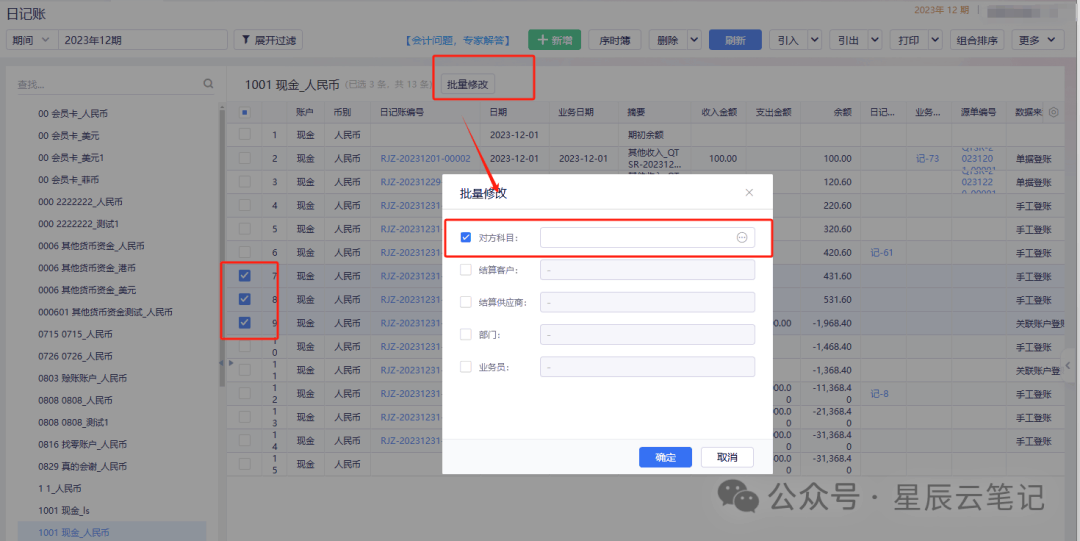1080x541 pixels.
Task: Open journal entry link RJZ-20231201-00002
Action: 425,158
